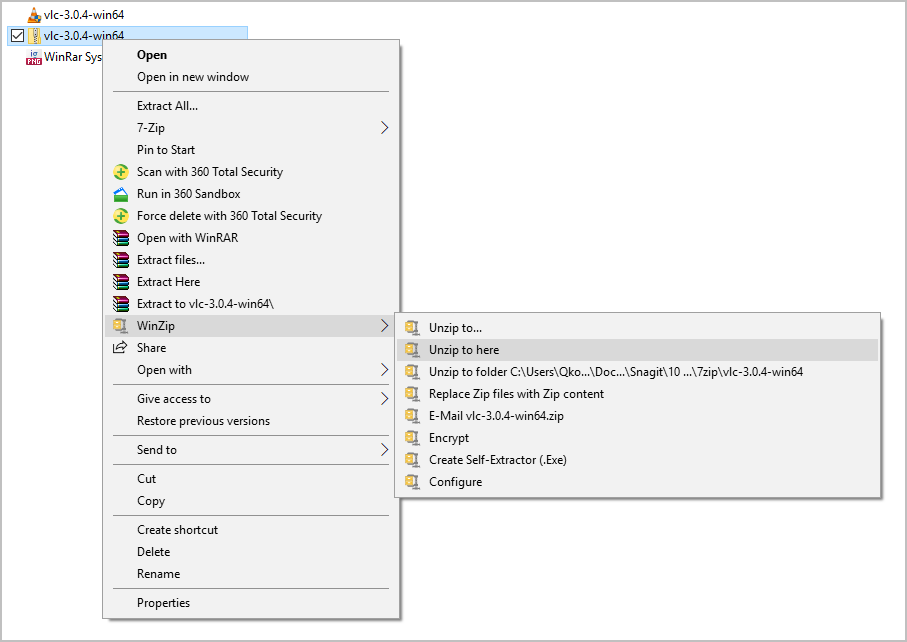Click the VLC cone installer file icon
The width and height of the screenshot is (907, 642).
coord(34,15)
